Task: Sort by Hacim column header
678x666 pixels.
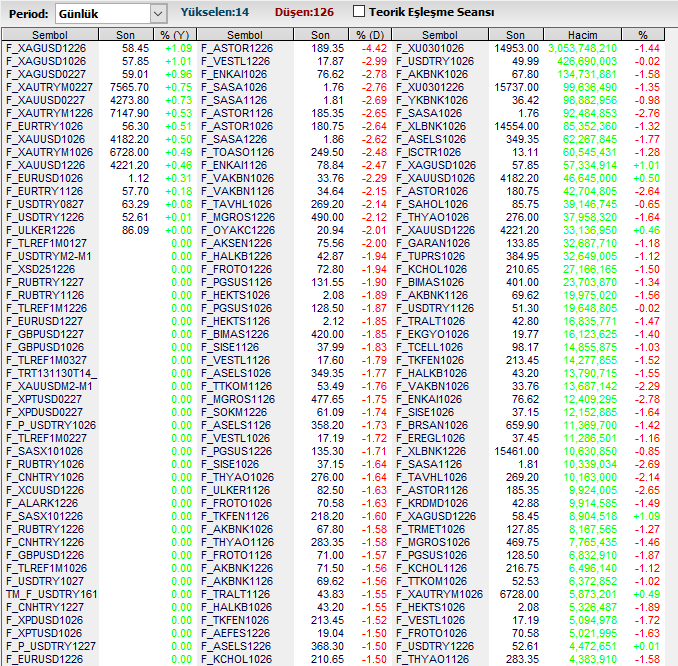Action: point(582,35)
